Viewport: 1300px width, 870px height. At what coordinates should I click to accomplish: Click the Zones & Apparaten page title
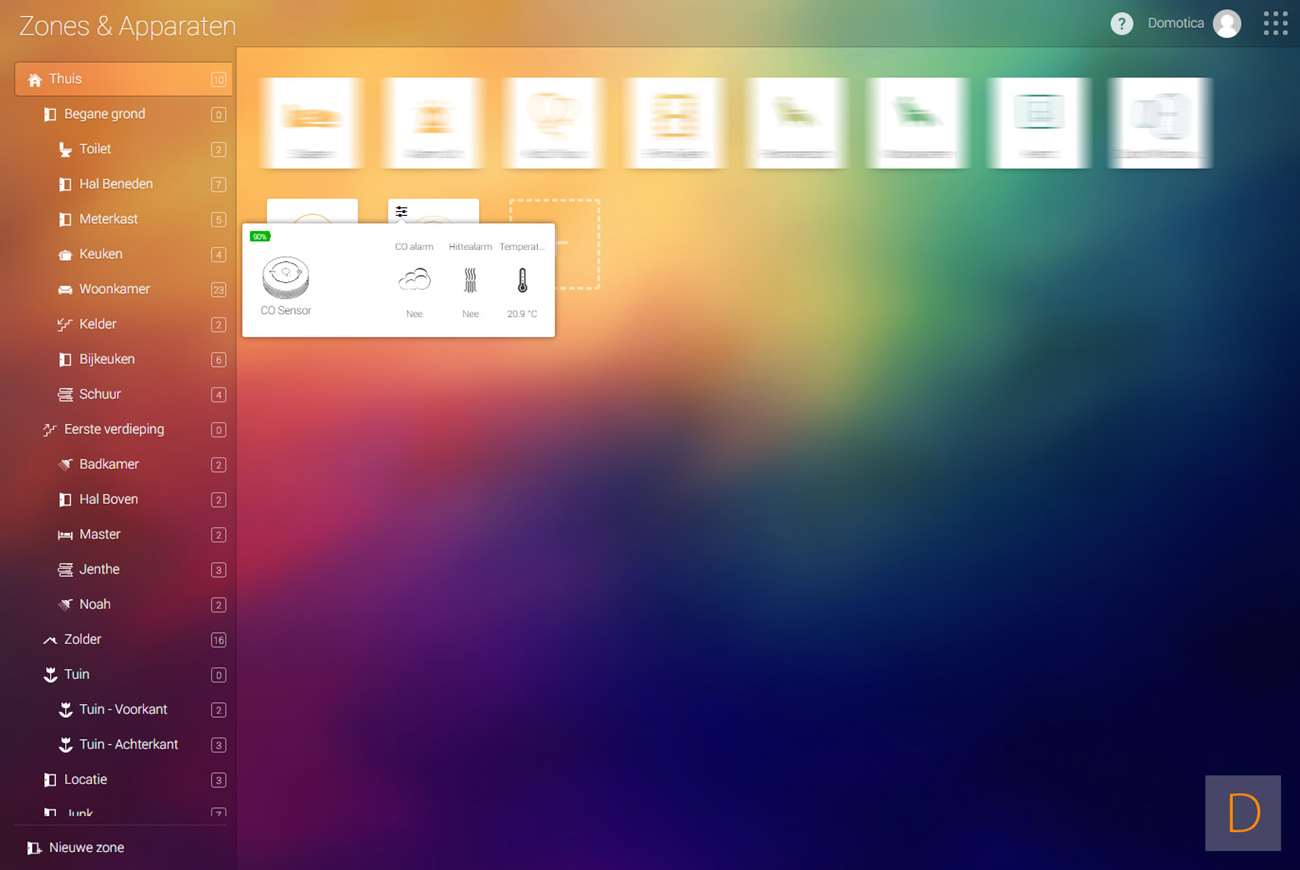[128, 26]
